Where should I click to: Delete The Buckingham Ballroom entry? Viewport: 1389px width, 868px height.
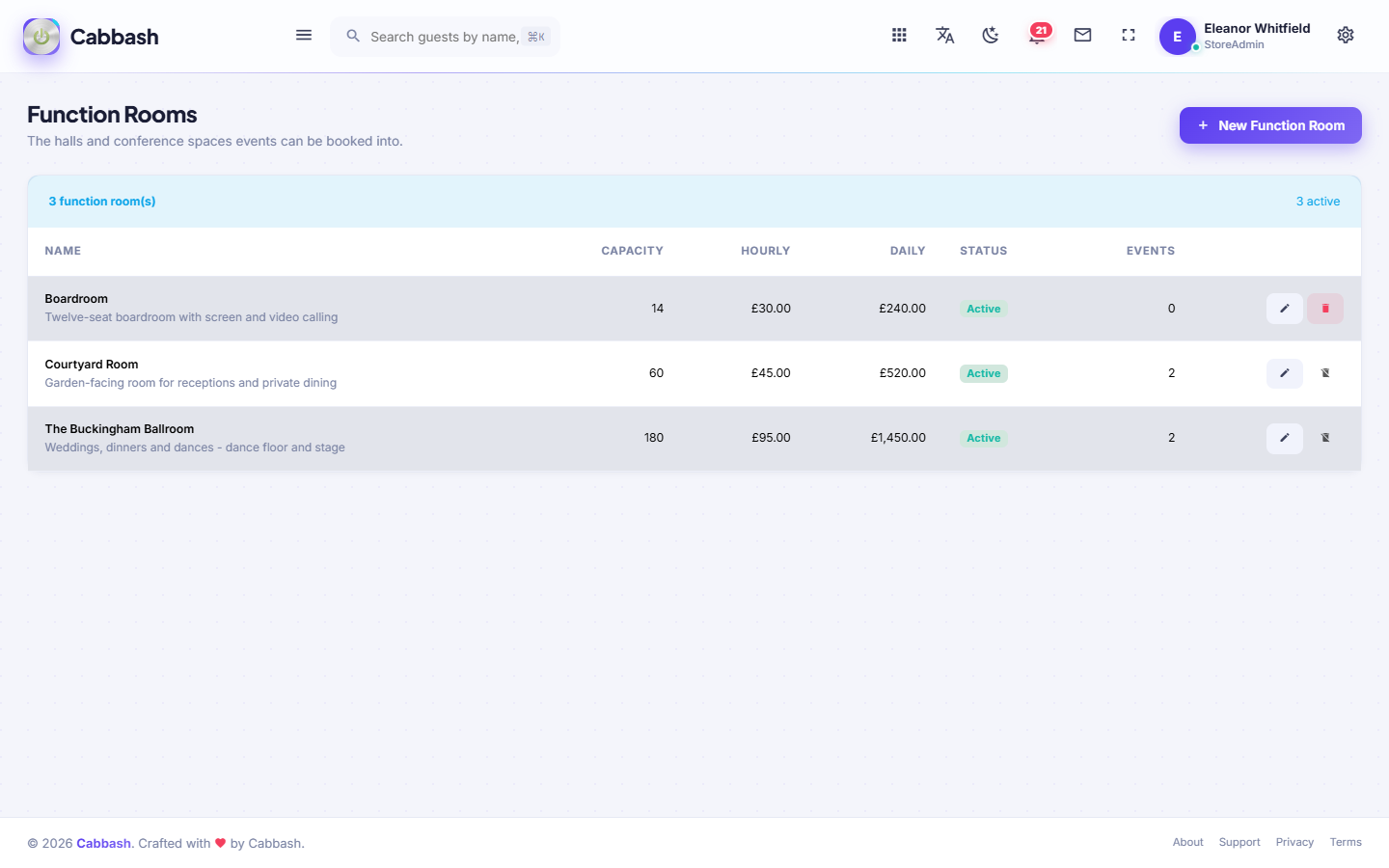1325,438
